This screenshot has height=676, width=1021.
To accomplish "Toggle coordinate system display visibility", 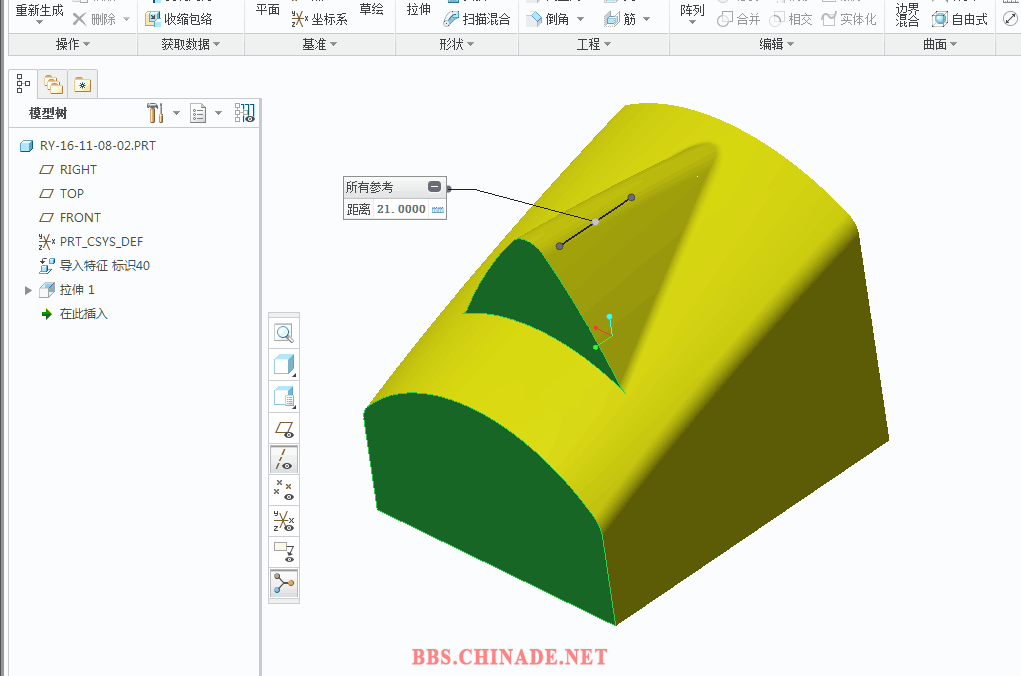I will pyautogui.click(x=284, y=521).
